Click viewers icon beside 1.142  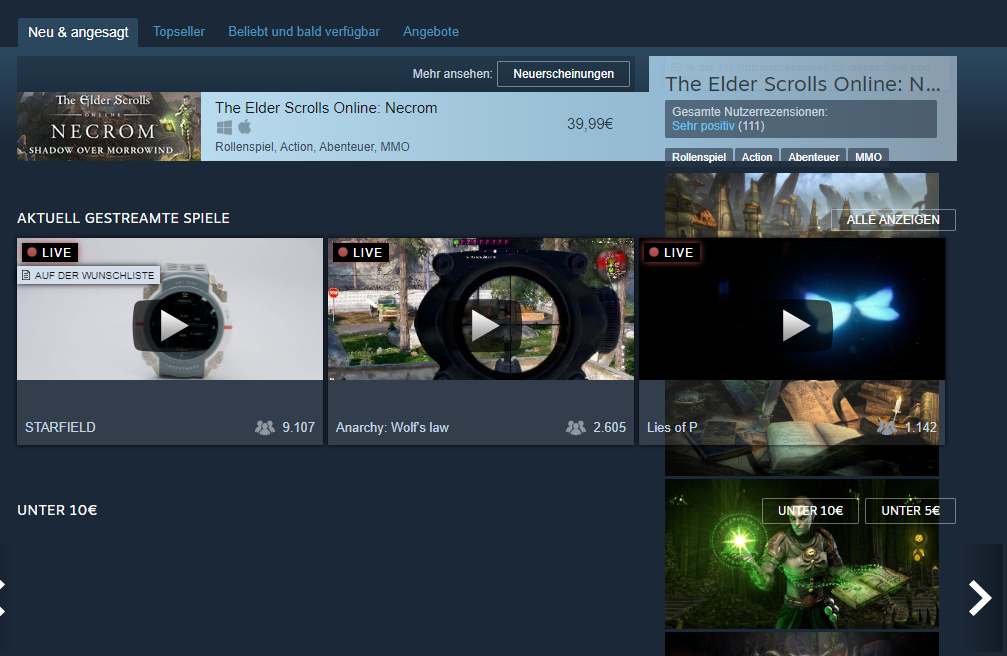point(886,427)
